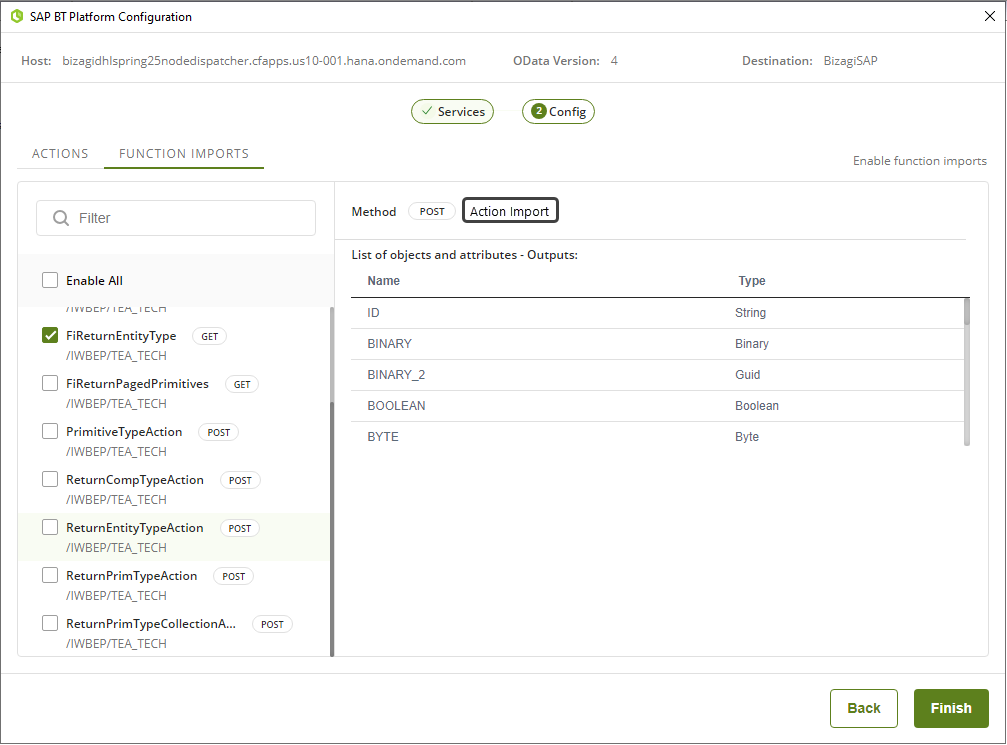This screenshot has width=1007, height=745.
Task: Select the ReturnCompTypeAction list item
Action: 135,480
